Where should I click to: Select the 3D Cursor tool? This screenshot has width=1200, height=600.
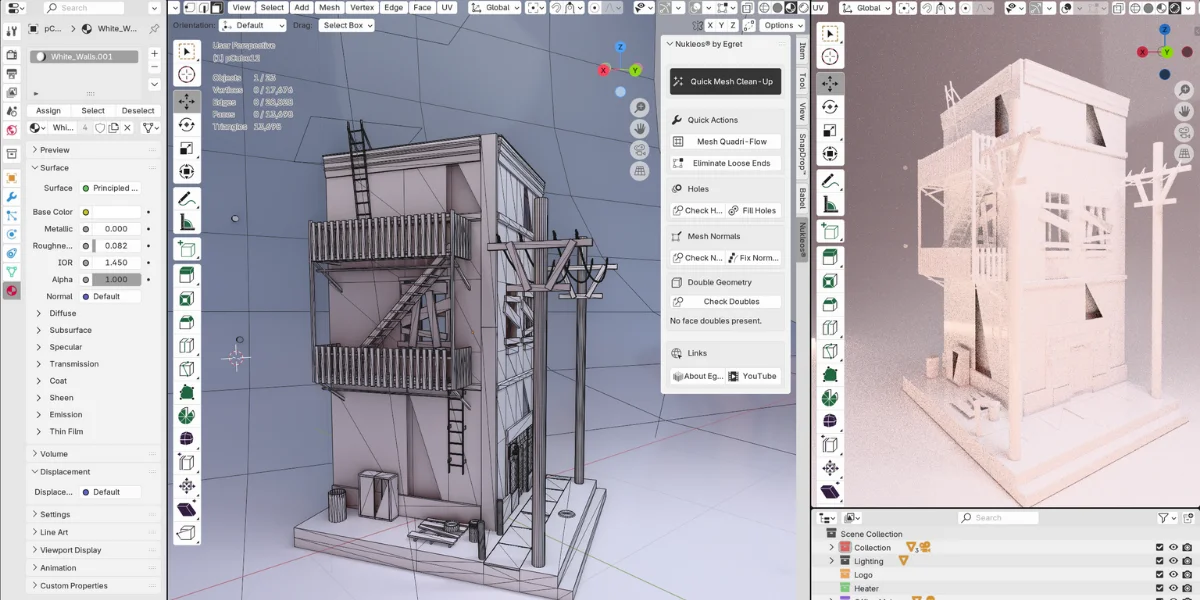tap(187, 75)
